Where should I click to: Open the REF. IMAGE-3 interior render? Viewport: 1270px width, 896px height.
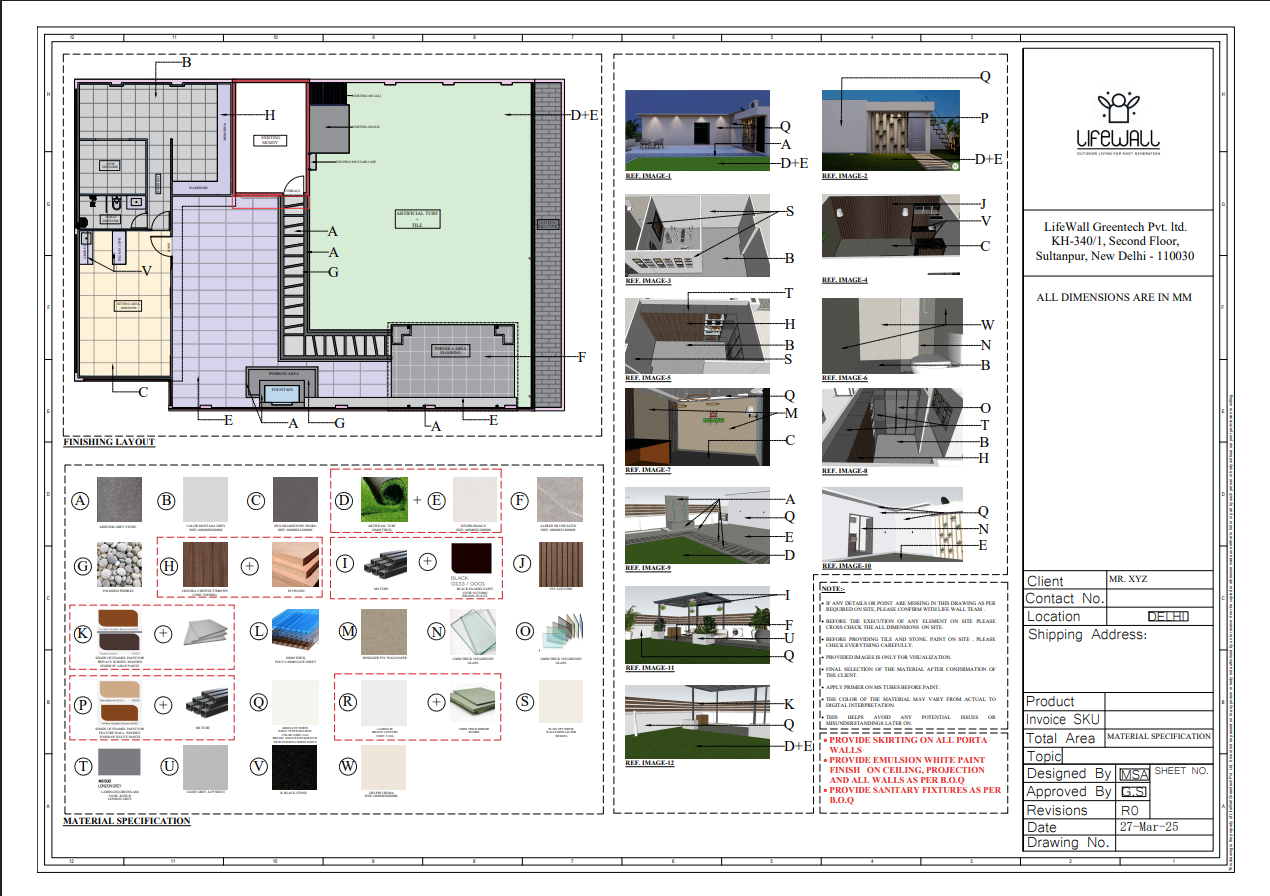click(x=697, y=234)
